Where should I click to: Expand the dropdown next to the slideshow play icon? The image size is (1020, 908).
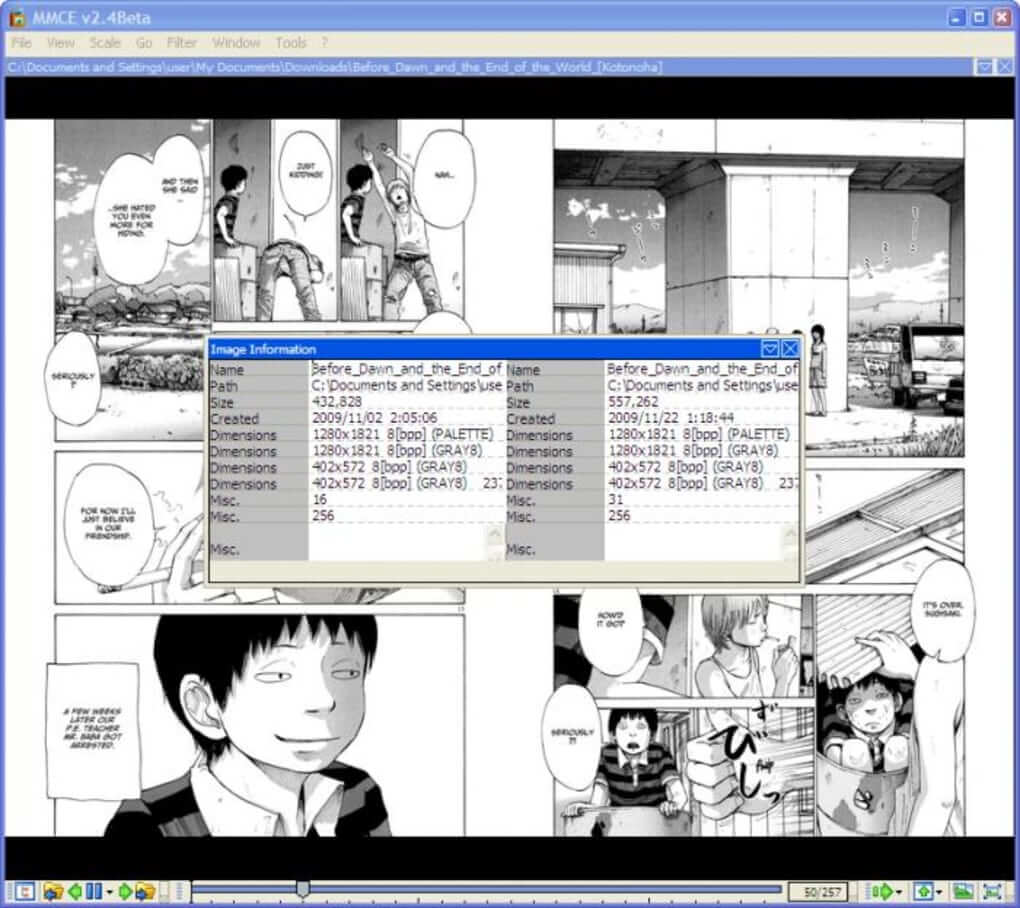tap(899, 892)
